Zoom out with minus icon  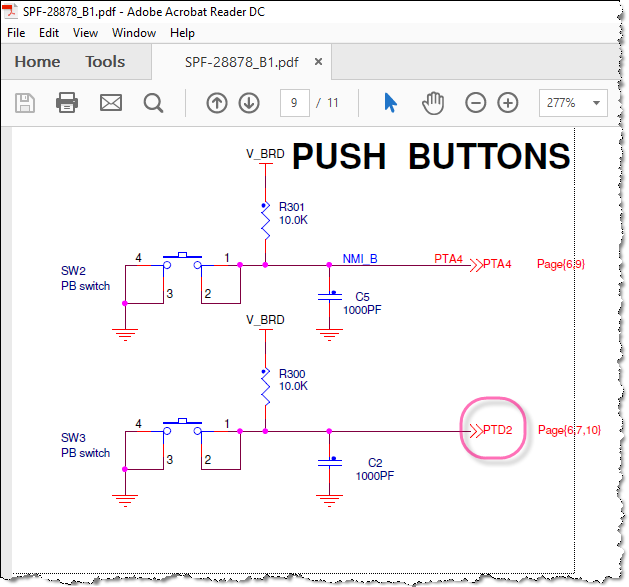476,103
